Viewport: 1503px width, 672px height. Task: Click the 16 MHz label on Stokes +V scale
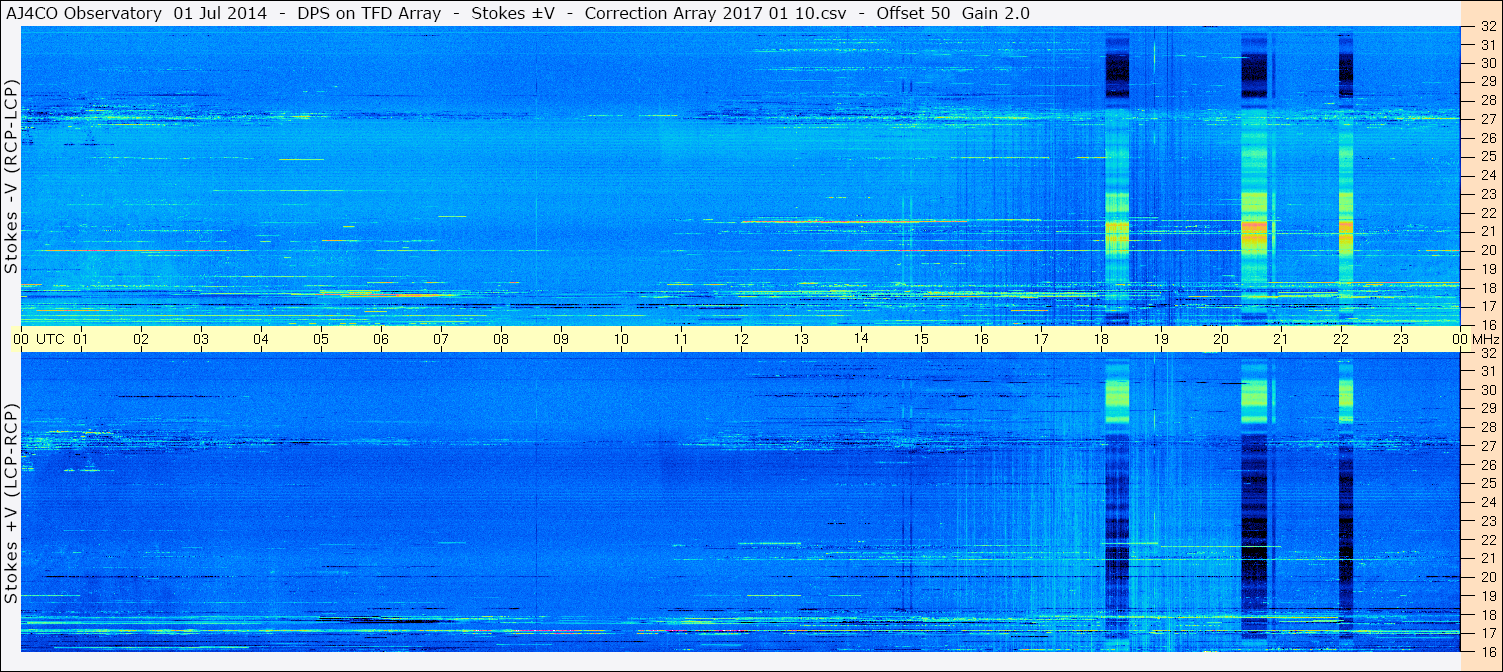[x=1488, y=651]
